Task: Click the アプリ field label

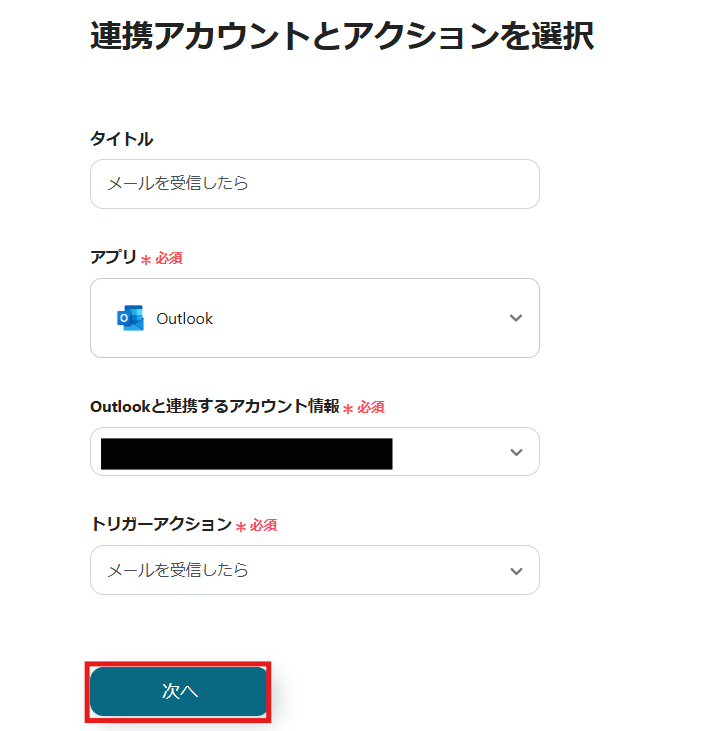Action: click(113, 257)
